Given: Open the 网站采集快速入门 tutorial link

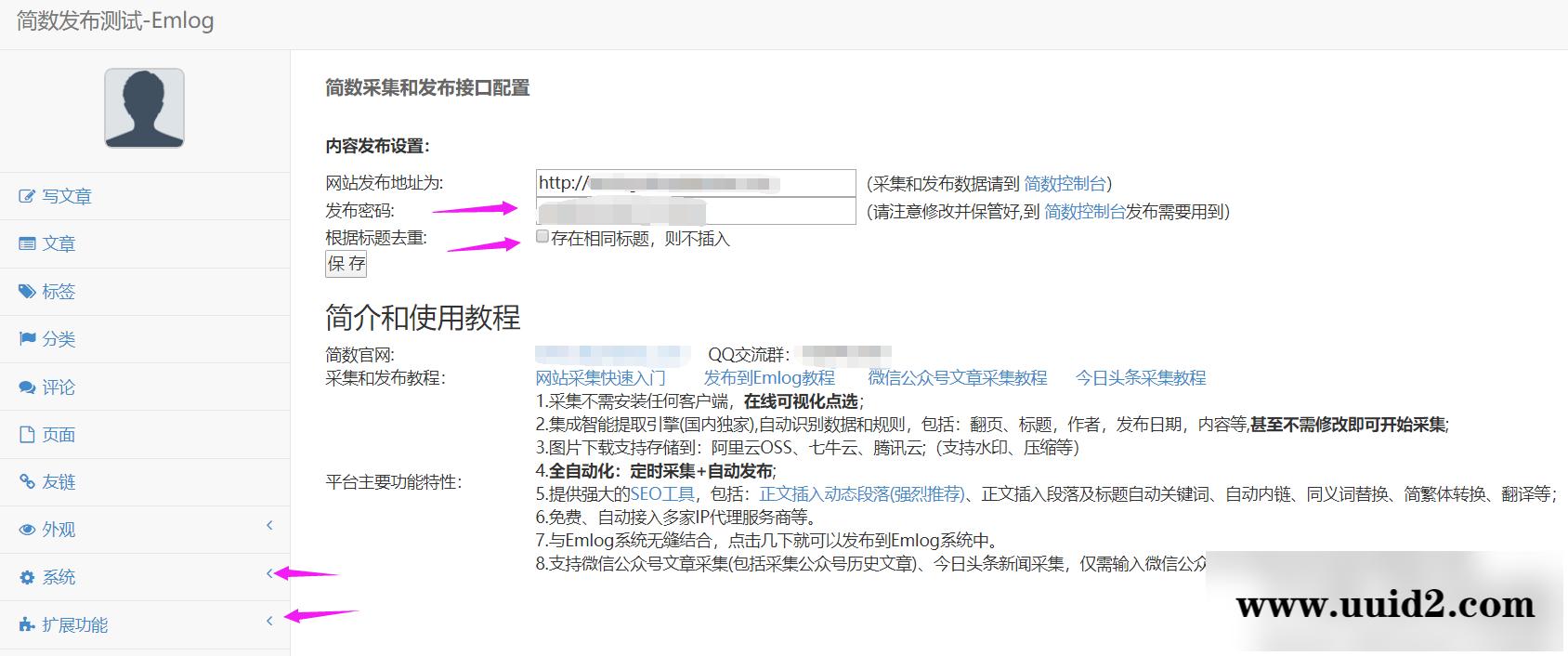Looking at the screenshot, I should [600, 378].
